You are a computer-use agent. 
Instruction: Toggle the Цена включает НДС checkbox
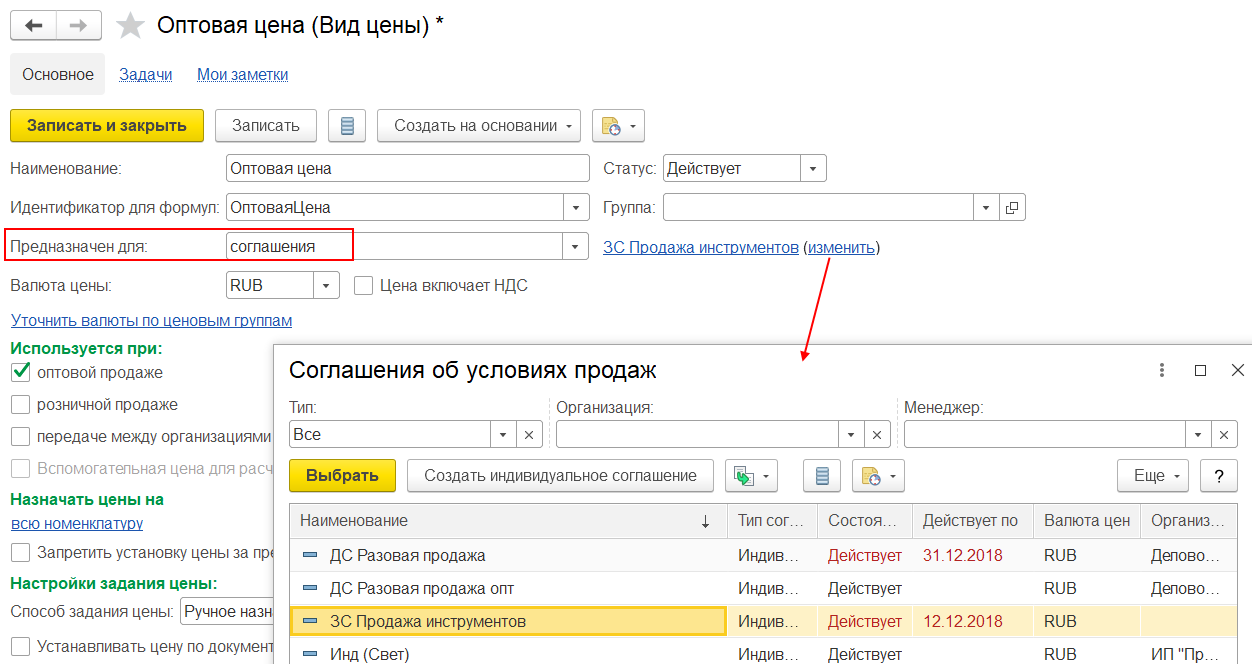click(x=364, y=286)
